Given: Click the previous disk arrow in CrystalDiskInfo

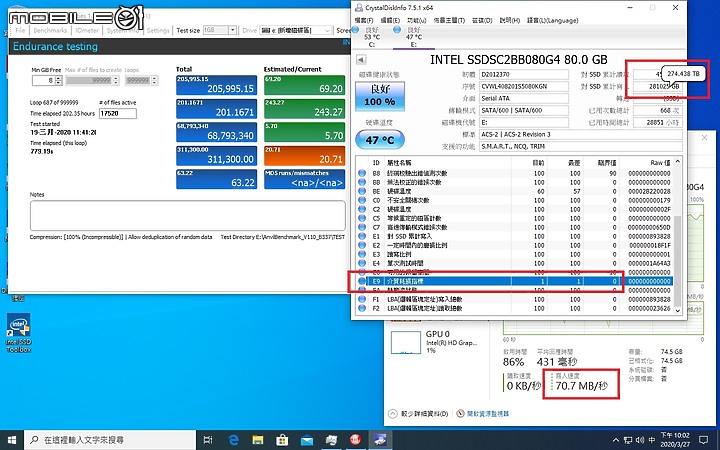Looking at the screenshot, I should pos(361,60).
